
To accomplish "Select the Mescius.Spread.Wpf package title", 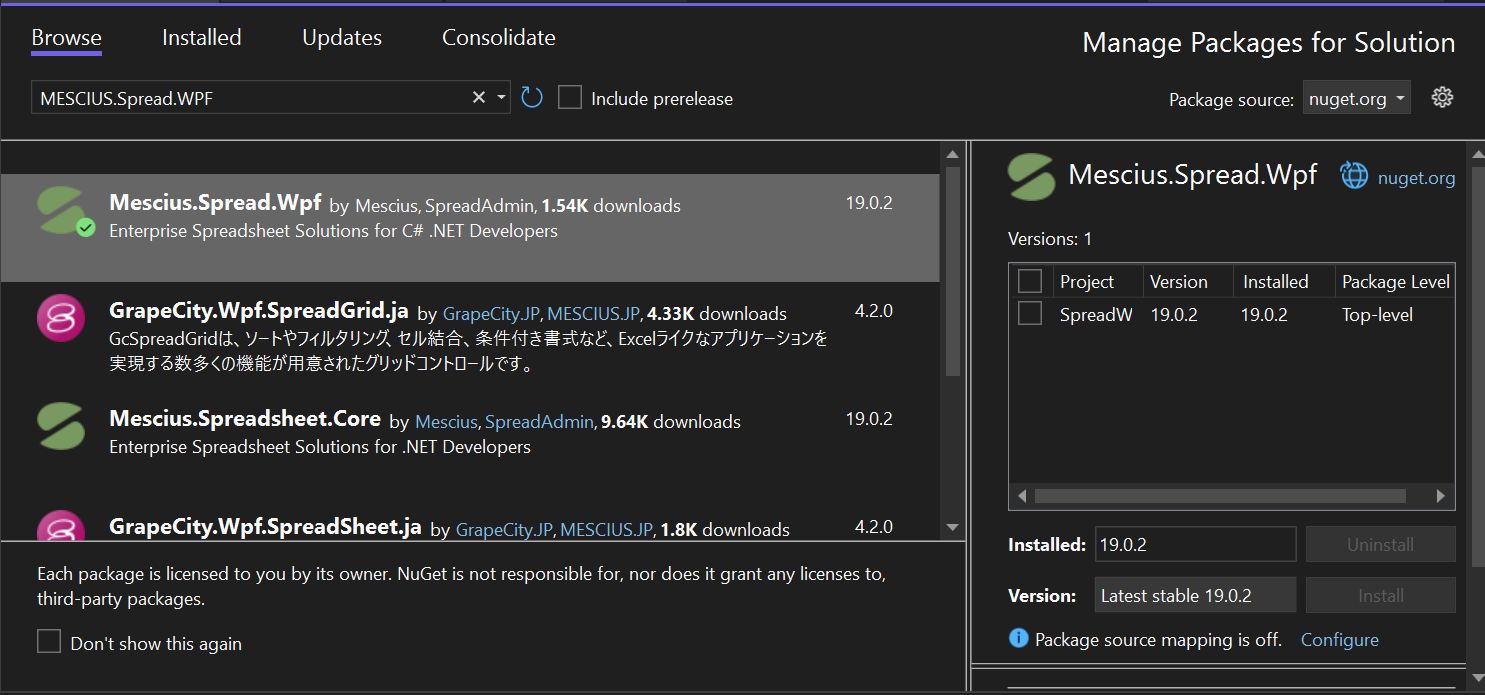I will pyautogui.click(x=215, y=203).
